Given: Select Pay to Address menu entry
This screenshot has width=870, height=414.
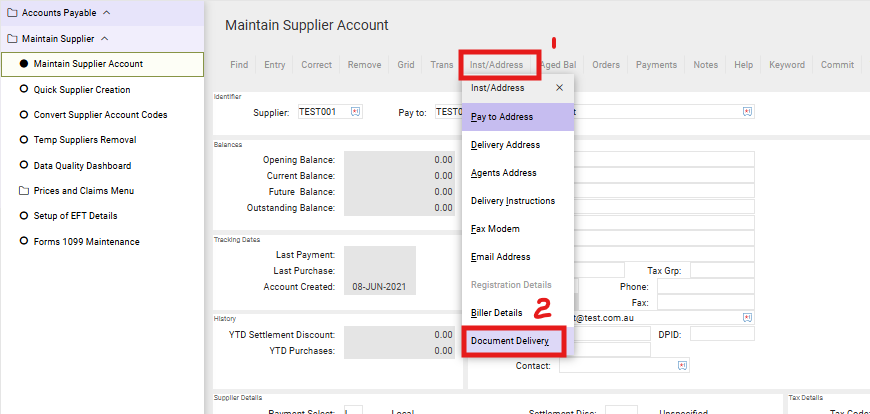Looking at the screenshot, I should 502,117.
